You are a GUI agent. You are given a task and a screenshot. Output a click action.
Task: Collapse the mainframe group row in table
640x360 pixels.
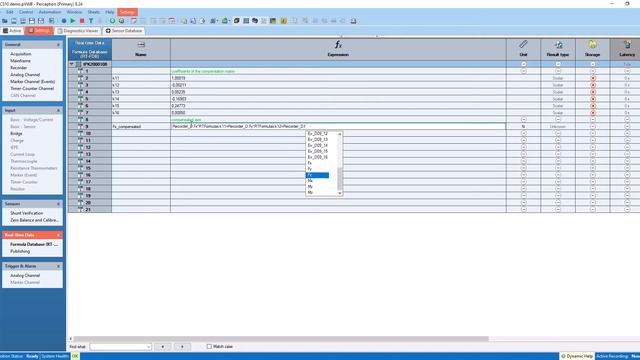coord(72,64)
